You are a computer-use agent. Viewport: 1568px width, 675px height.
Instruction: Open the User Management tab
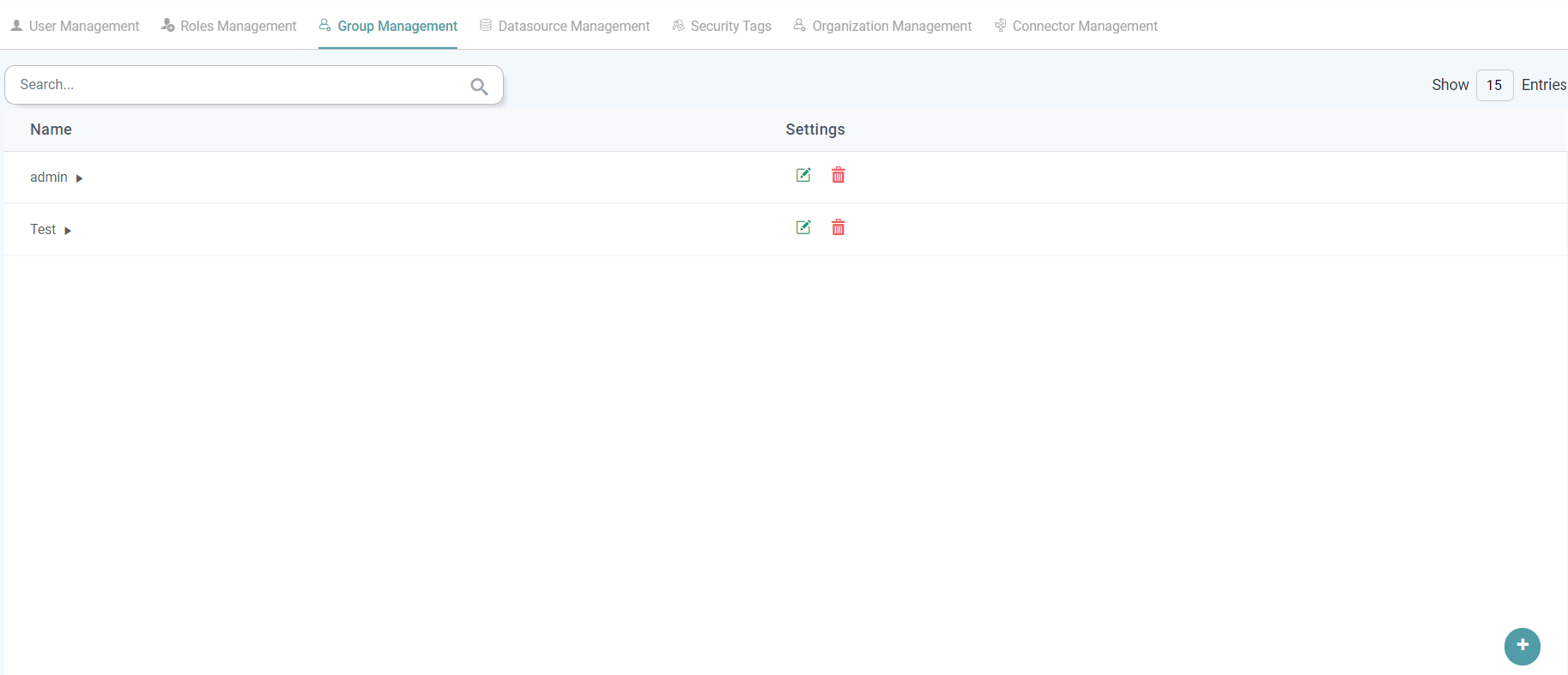76,26
